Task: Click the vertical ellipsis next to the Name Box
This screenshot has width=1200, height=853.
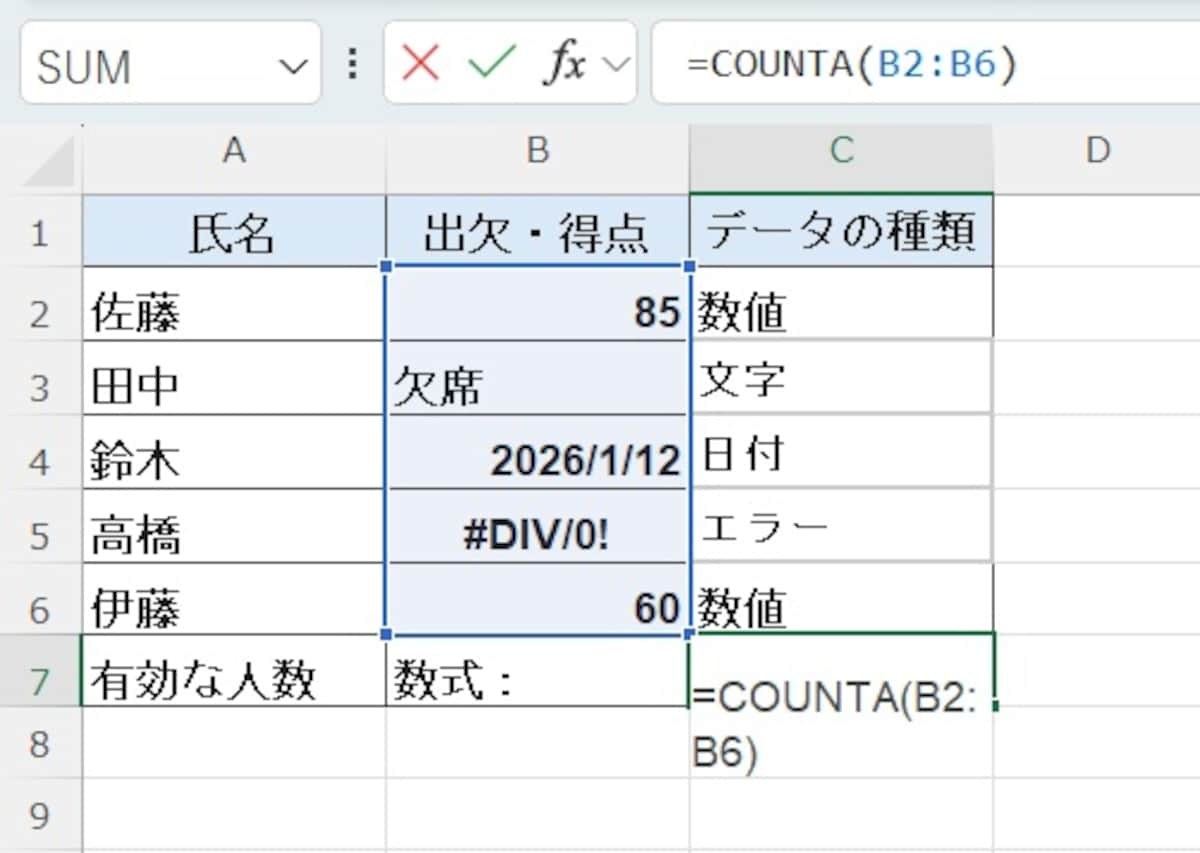Action: 352,62
